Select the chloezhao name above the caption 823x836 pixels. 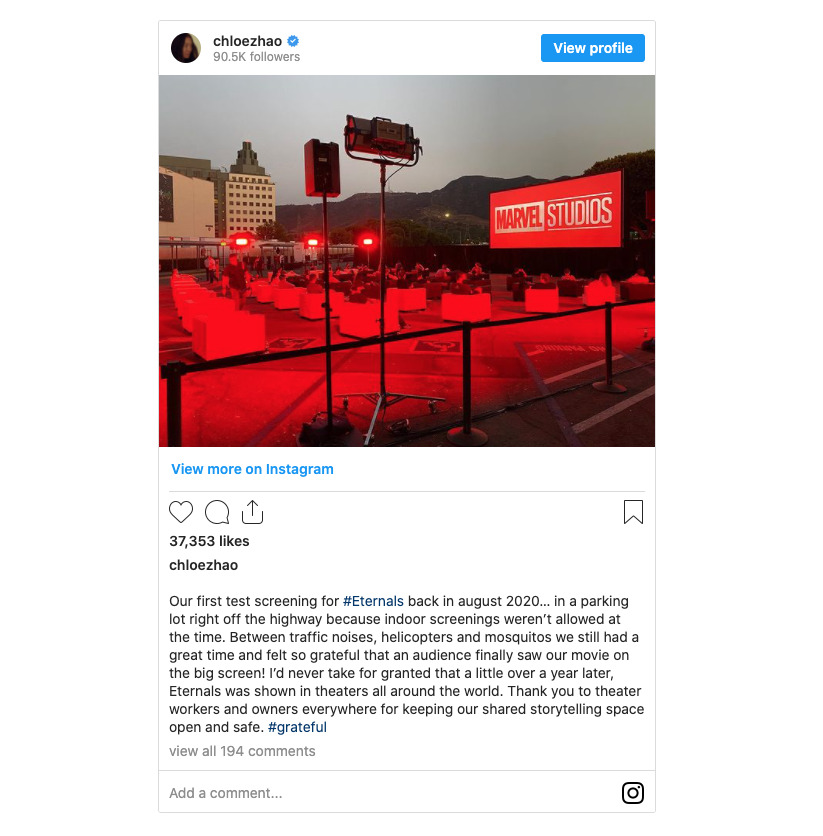[x=203, y=565]
